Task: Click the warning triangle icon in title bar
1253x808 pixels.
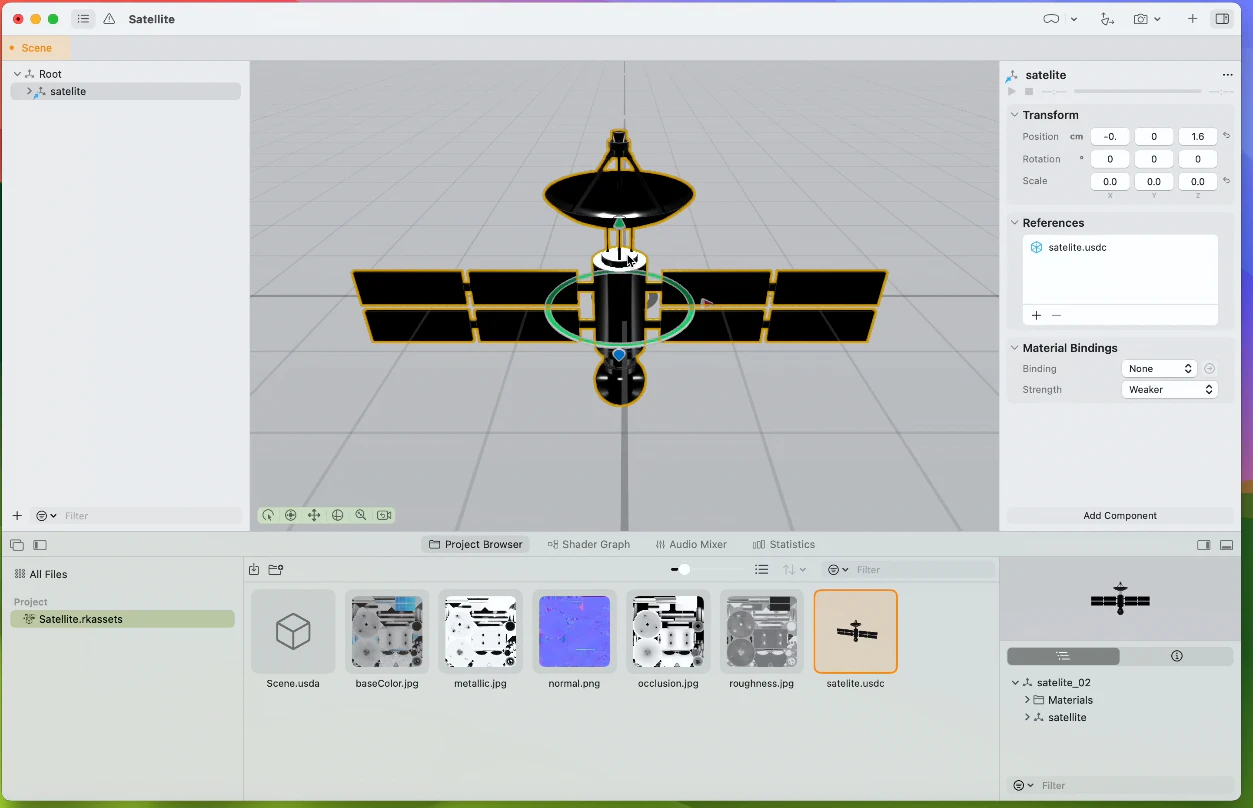Action: point(109,19)
